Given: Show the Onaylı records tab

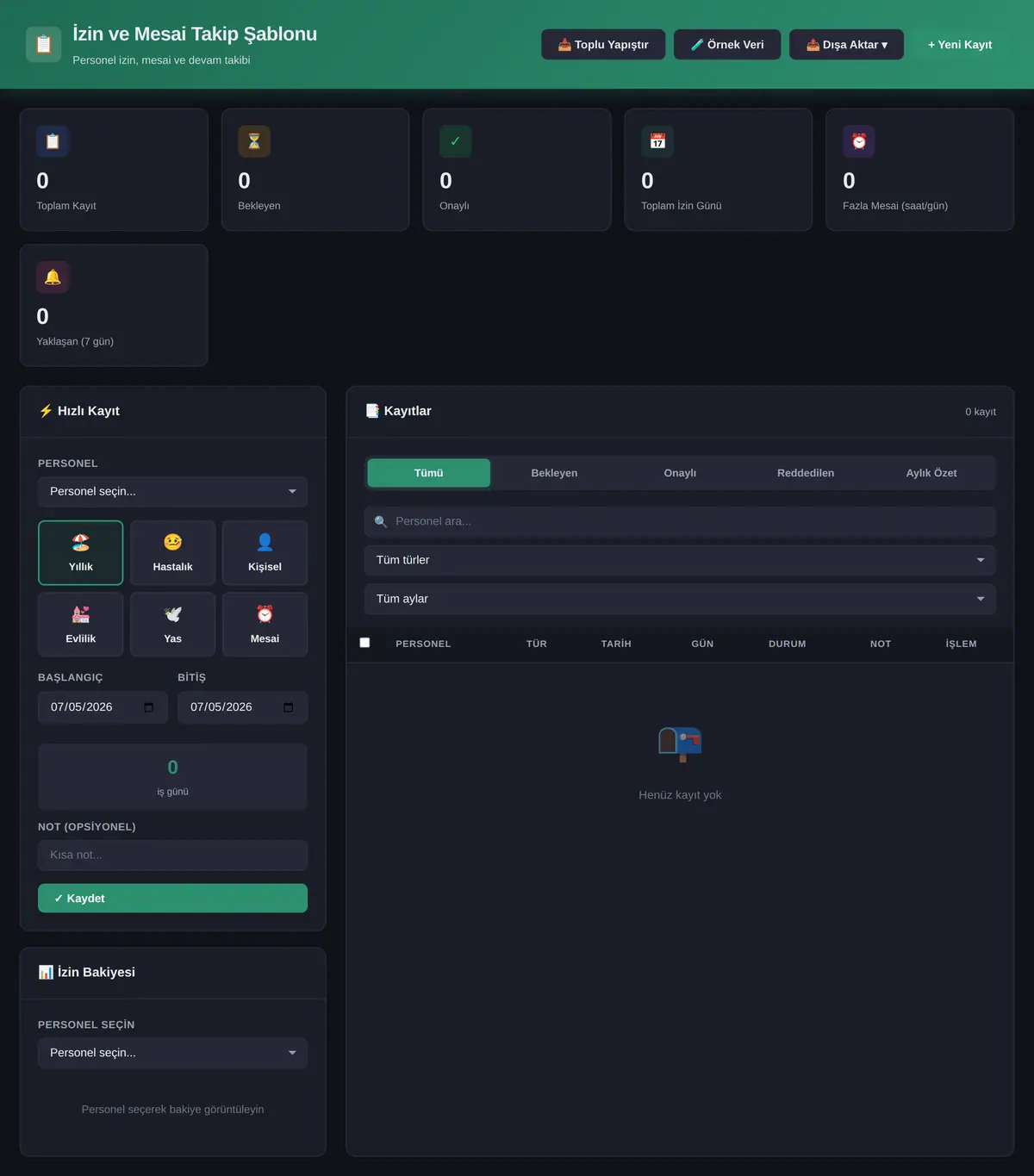Looking at the screenshot, I should coord(680,473).
